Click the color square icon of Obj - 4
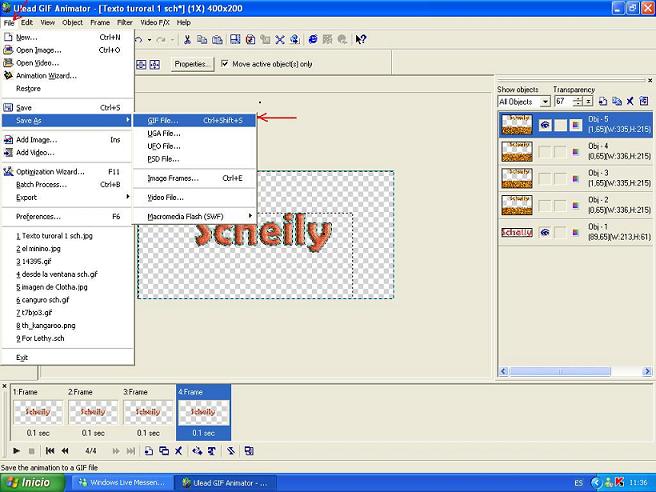 point(576,151)
